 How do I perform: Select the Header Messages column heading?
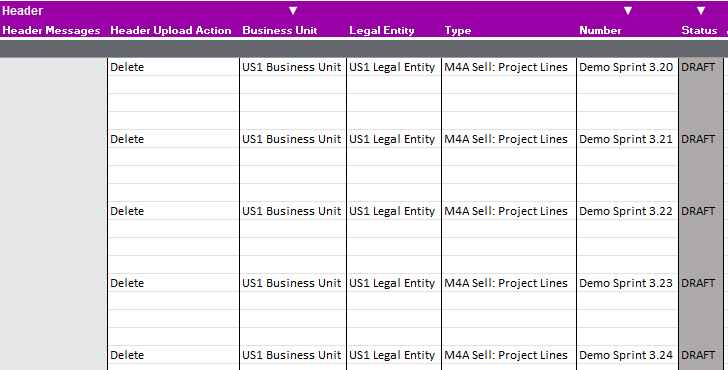click(x=52, y=31)
